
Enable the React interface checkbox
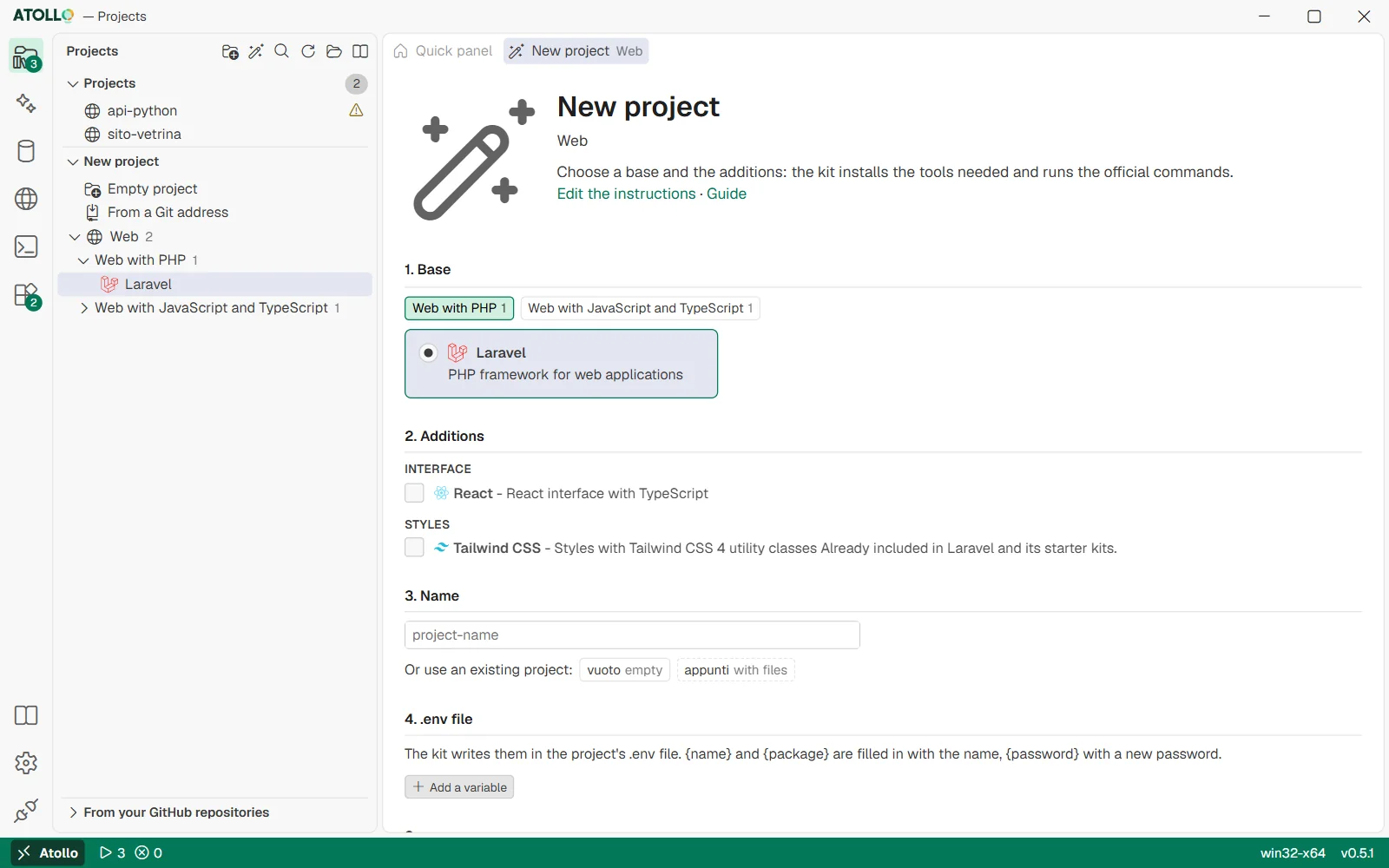point(414,493)
